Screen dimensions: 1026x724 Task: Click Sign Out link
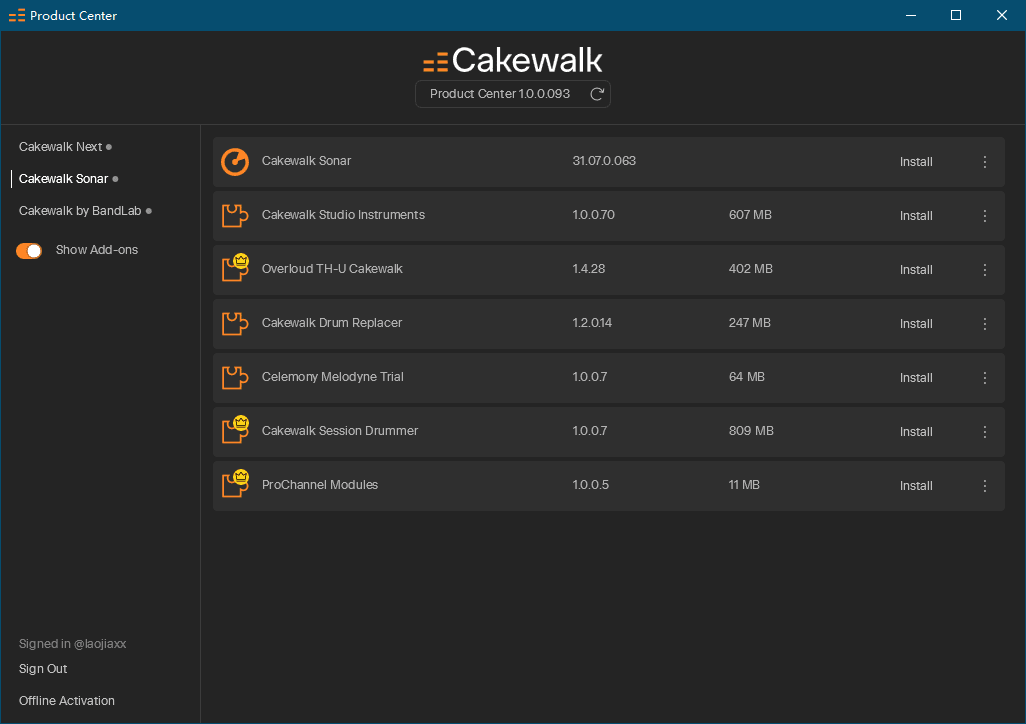[x=43, y=668]
